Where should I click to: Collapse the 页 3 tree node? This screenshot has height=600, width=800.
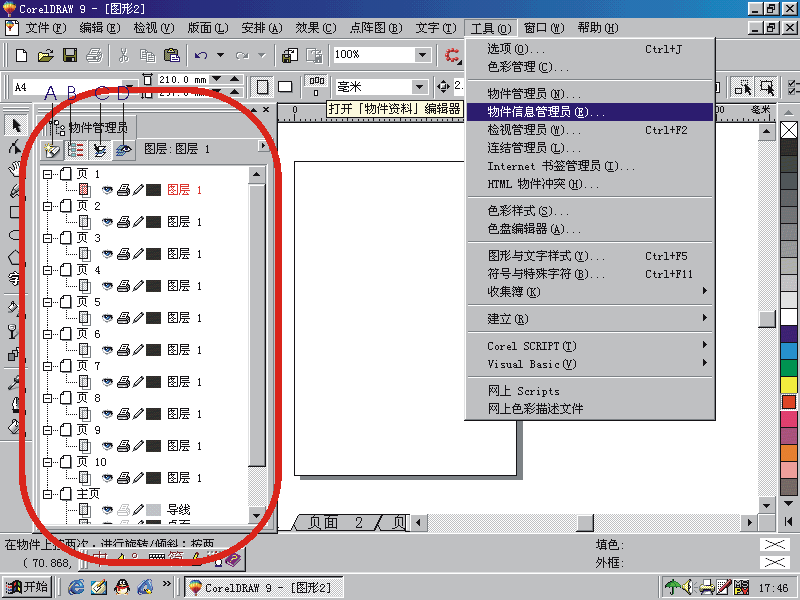click(47, 238)
